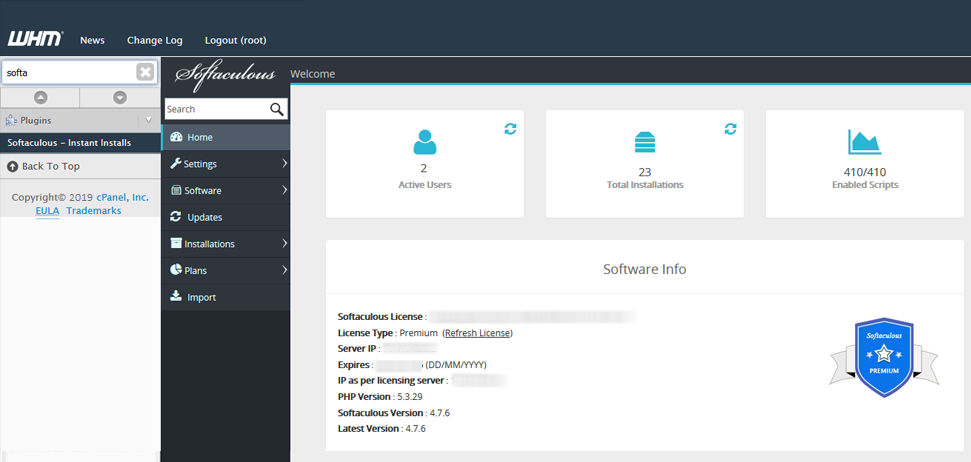971x462 pixels.
Task: Expand the Plans submenu chevron
Action: (284, 270)
